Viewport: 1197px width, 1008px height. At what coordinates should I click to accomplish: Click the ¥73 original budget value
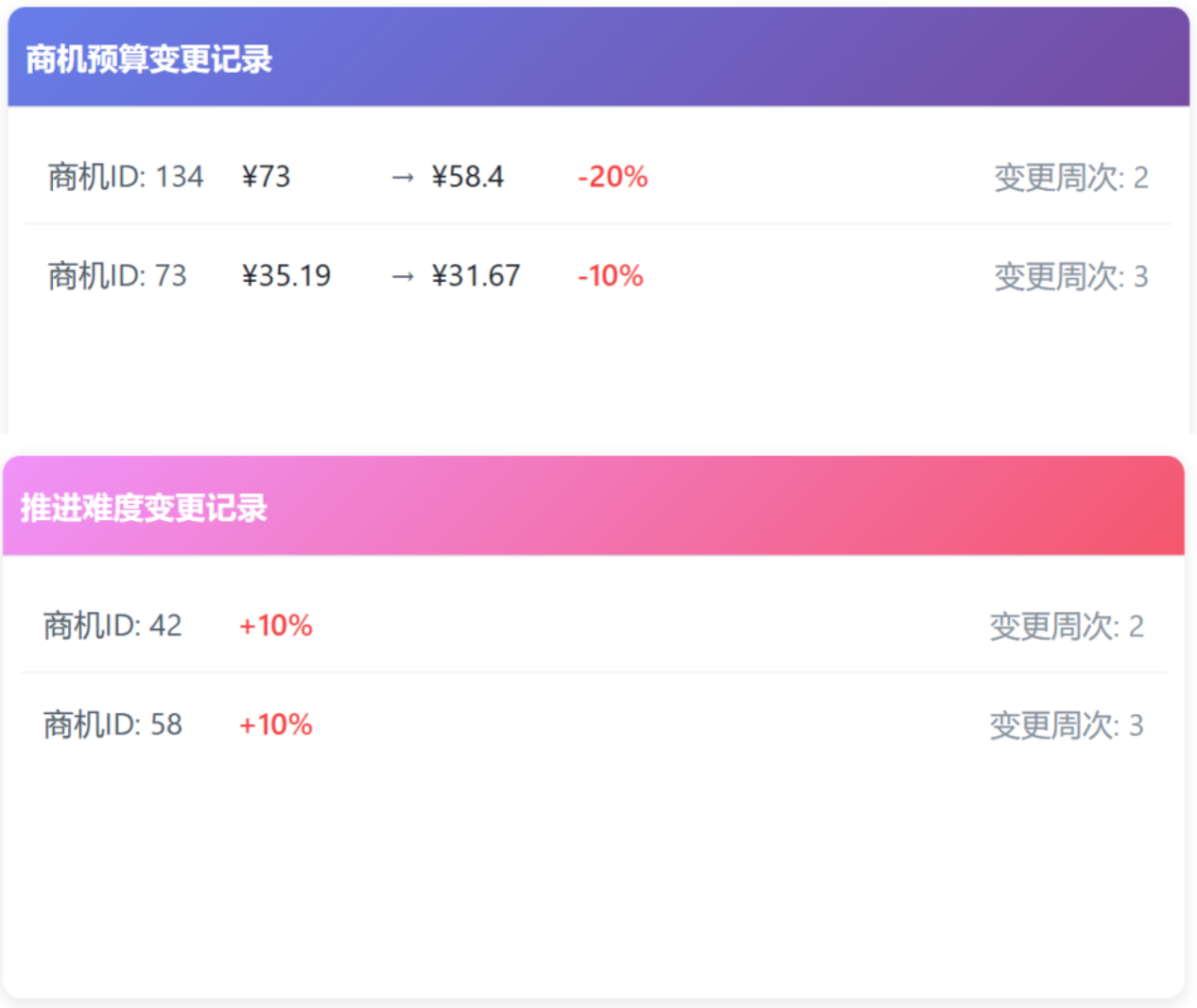(x=267, y=176)
